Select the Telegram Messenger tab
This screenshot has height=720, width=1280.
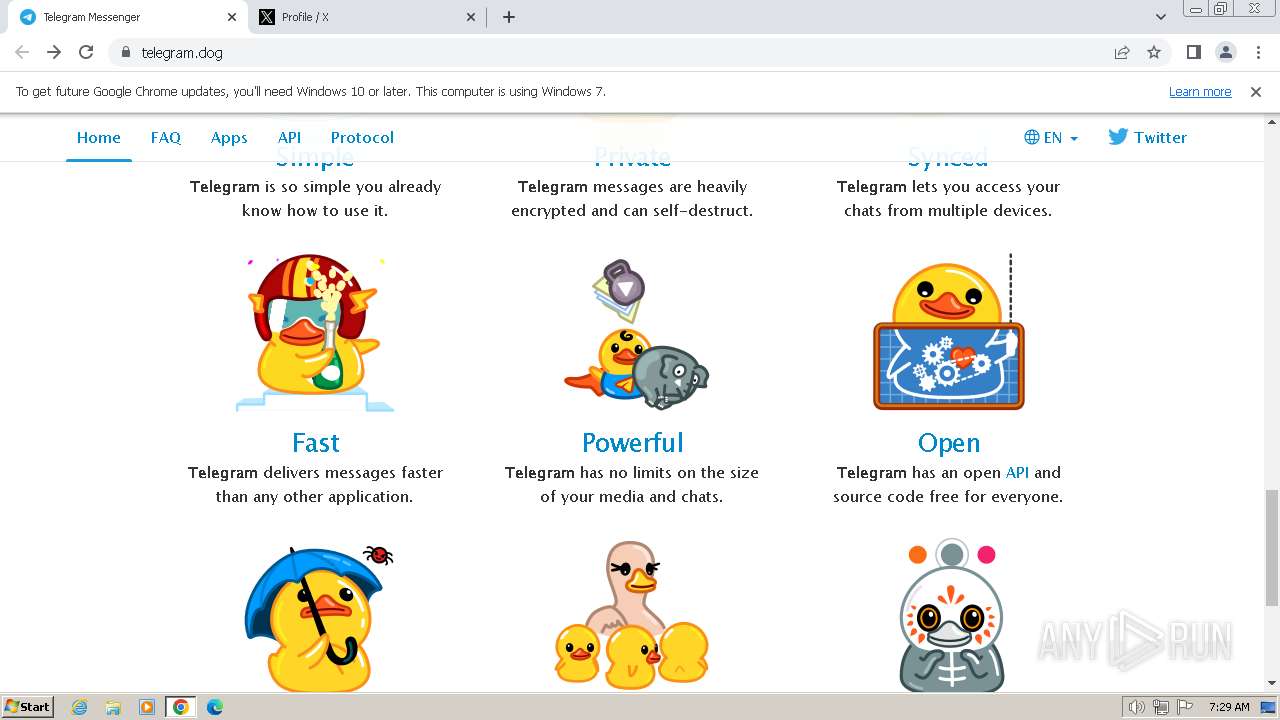pyautogui.click(x=127, y=17)
